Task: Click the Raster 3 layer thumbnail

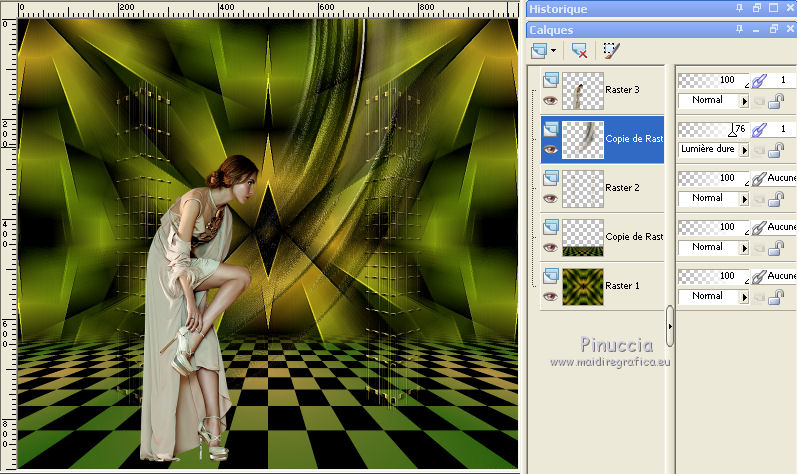Action: coord(583,90)
